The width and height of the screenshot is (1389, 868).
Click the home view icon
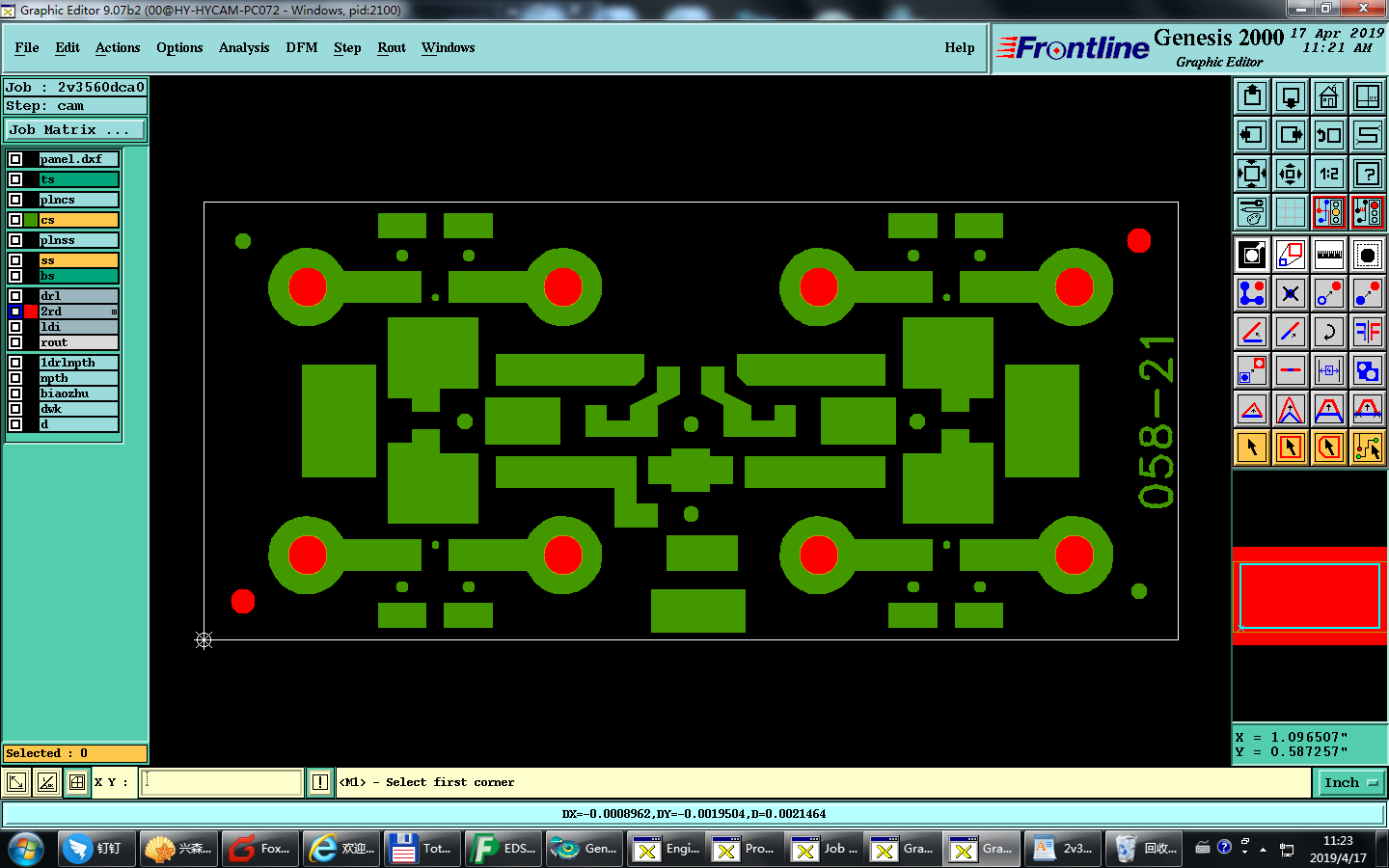pos(1329,96)
